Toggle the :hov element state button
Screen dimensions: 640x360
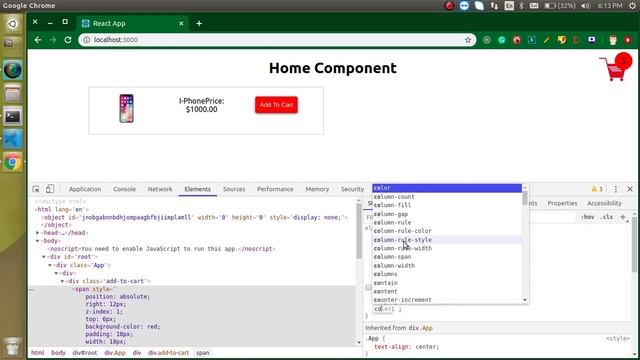(587, 217)
